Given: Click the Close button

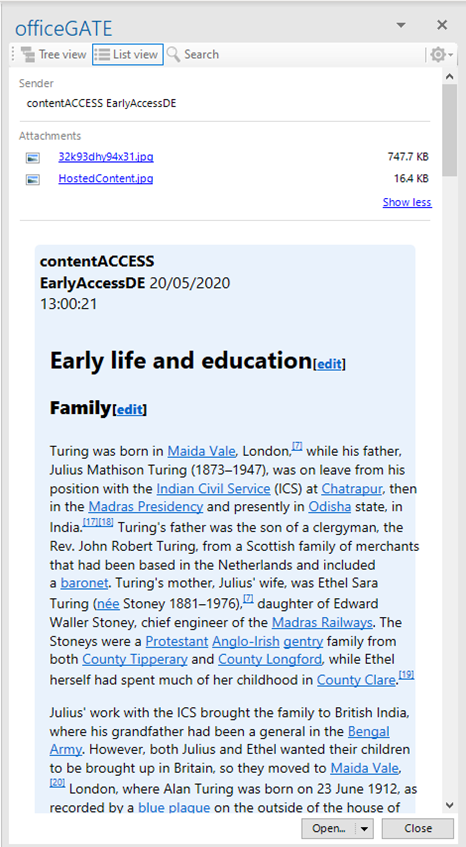Looking at the screenshot, I should [418, 828].
